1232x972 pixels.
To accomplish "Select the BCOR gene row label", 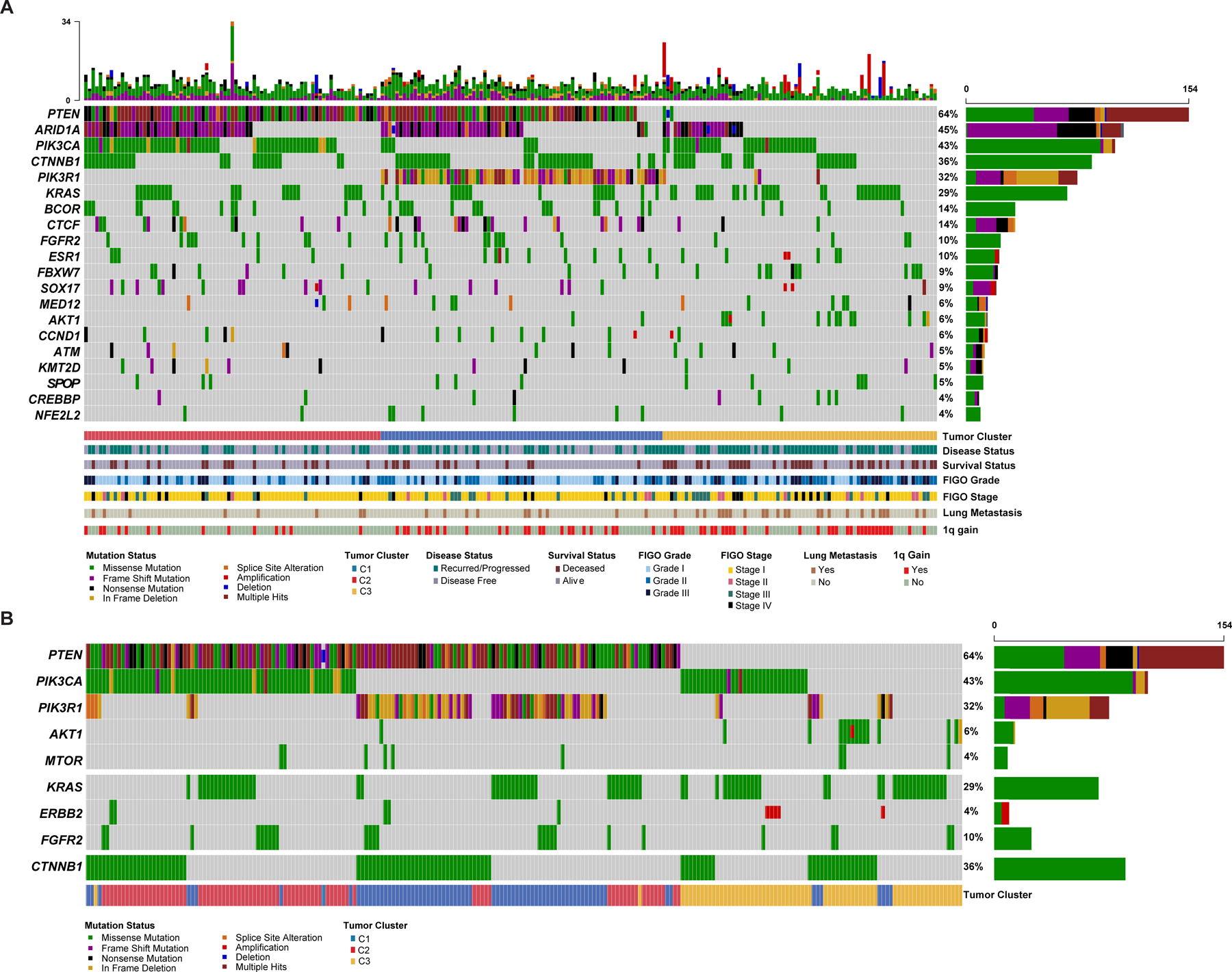I will (x=62, y=209).
